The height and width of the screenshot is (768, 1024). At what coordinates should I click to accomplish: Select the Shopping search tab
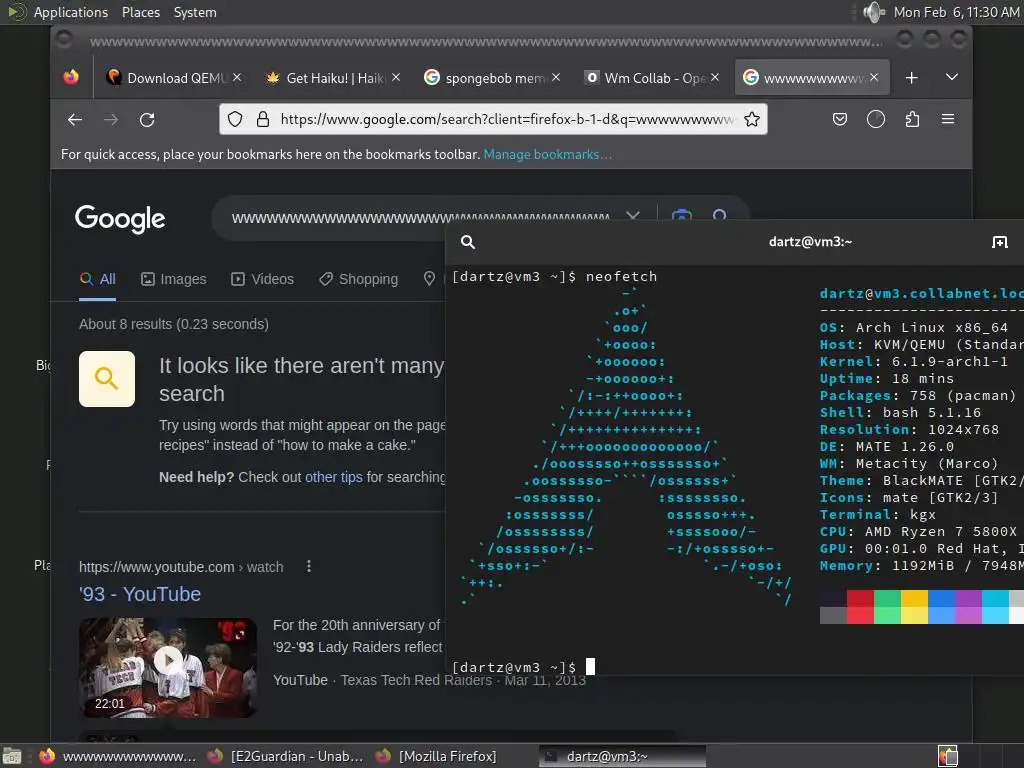[x=359, y=280]
